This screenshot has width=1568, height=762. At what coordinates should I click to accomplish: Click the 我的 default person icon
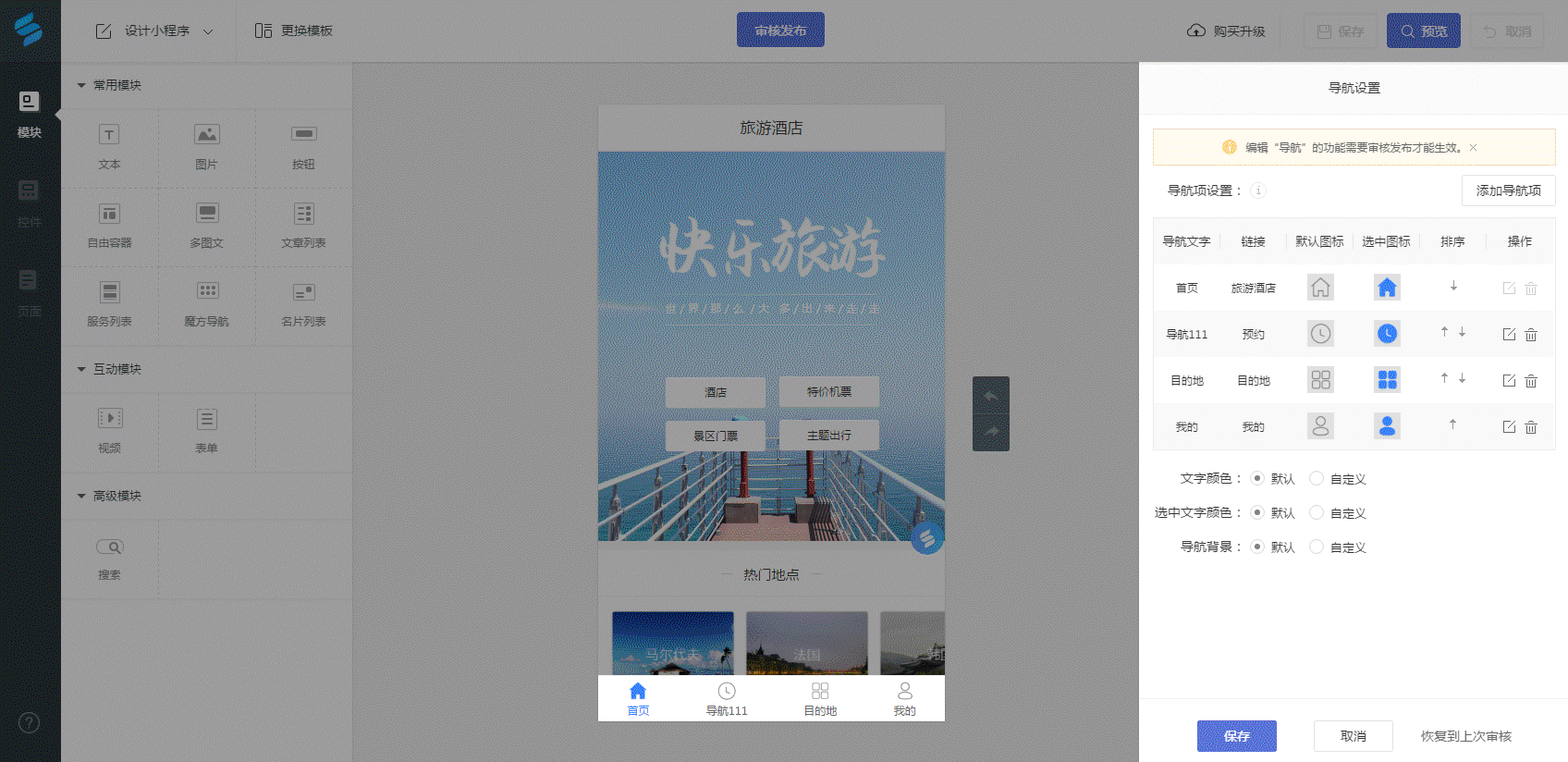[x=1320, y=426]
